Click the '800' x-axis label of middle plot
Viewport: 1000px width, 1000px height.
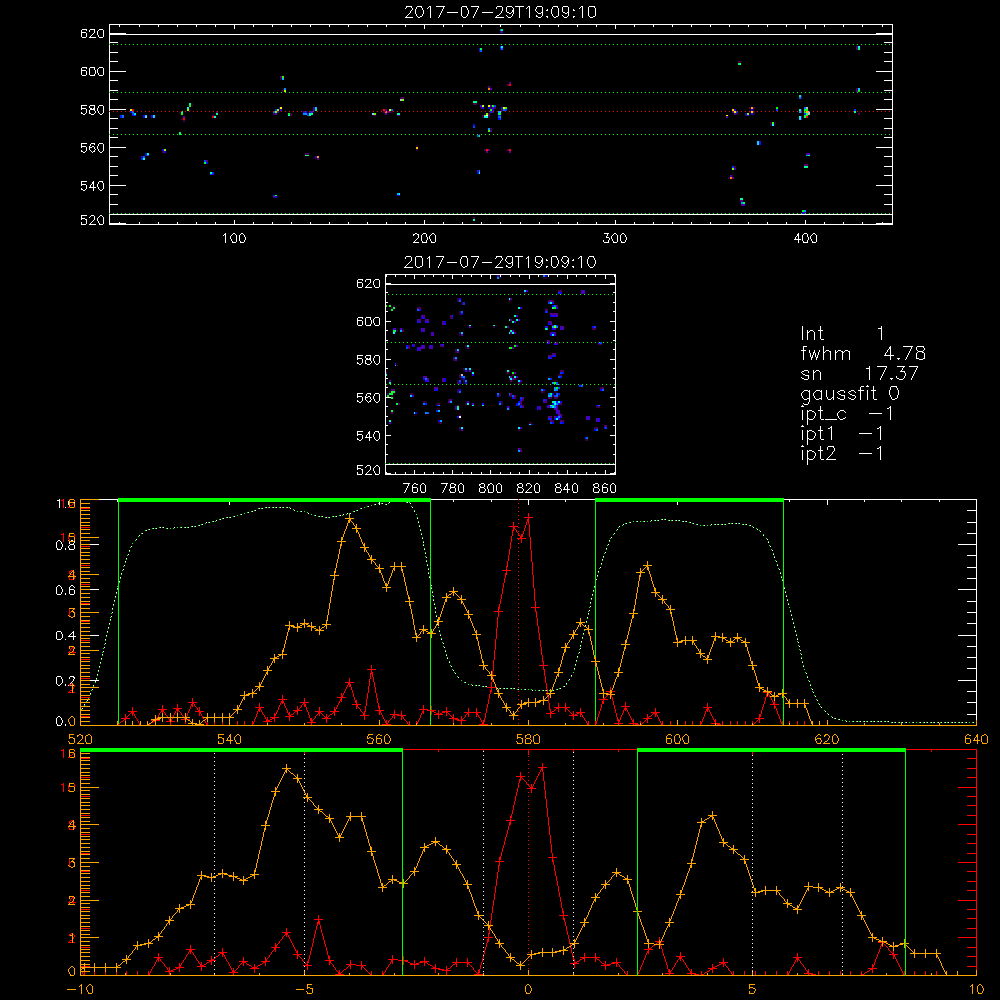(x=490, y=489)
